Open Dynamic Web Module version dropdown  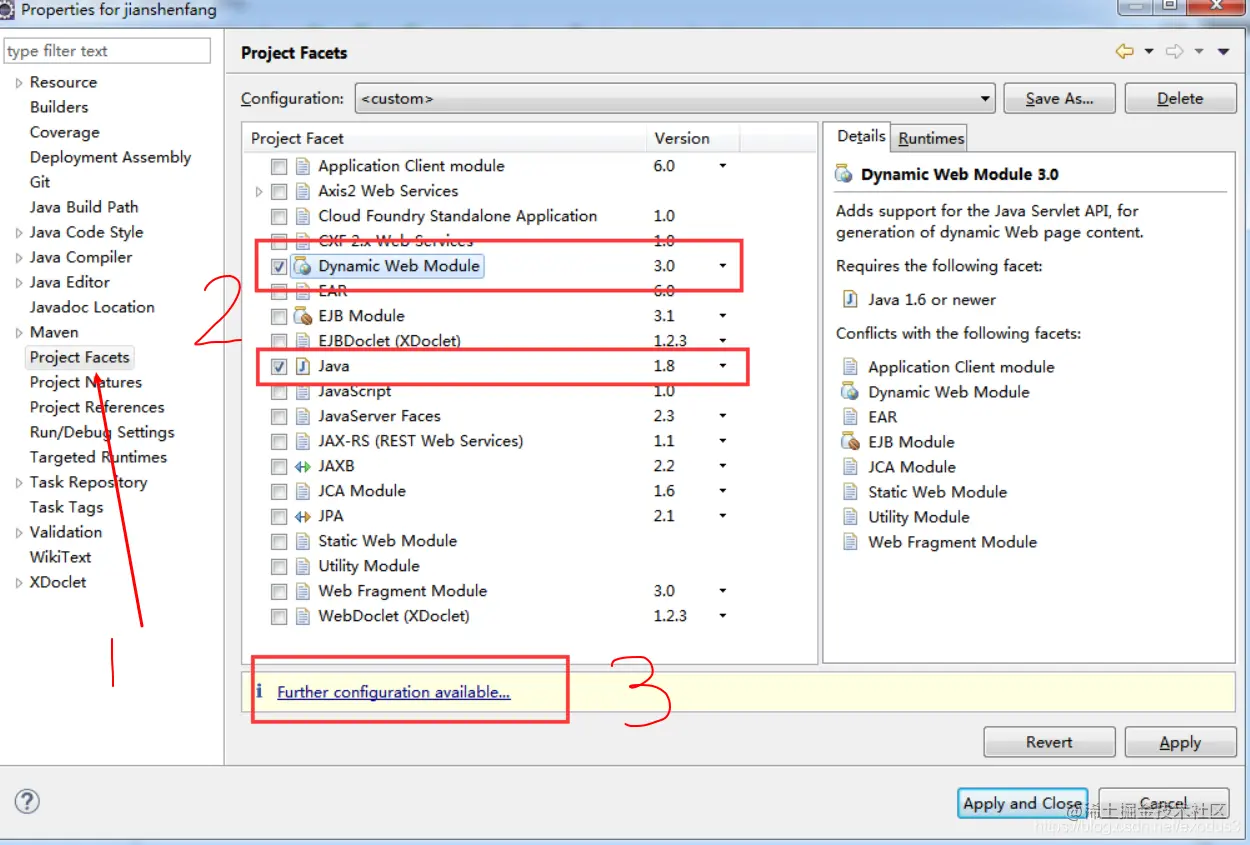[x=722, y=266]
